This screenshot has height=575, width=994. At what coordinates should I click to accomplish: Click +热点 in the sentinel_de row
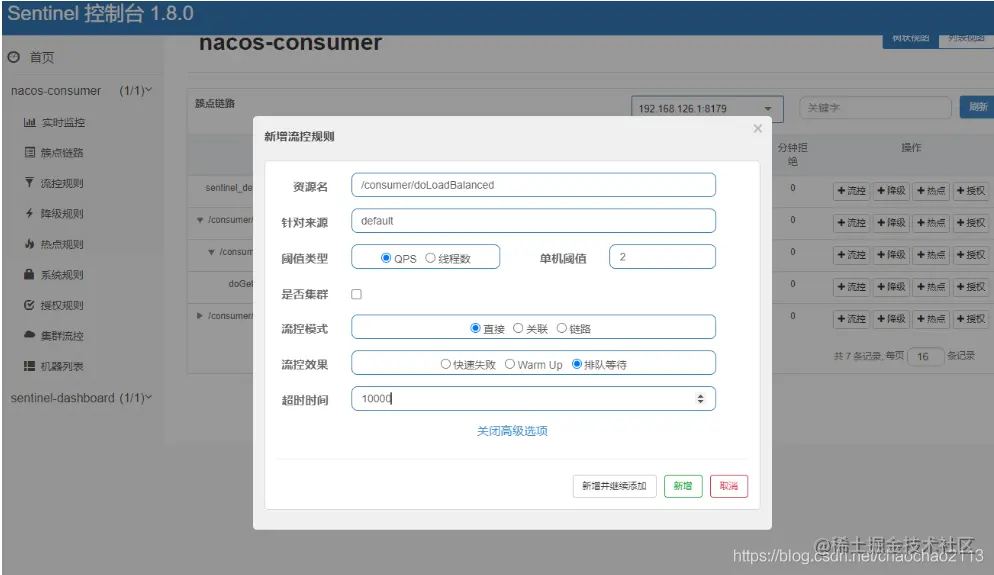pyautogui.click(x=931, y=191)
